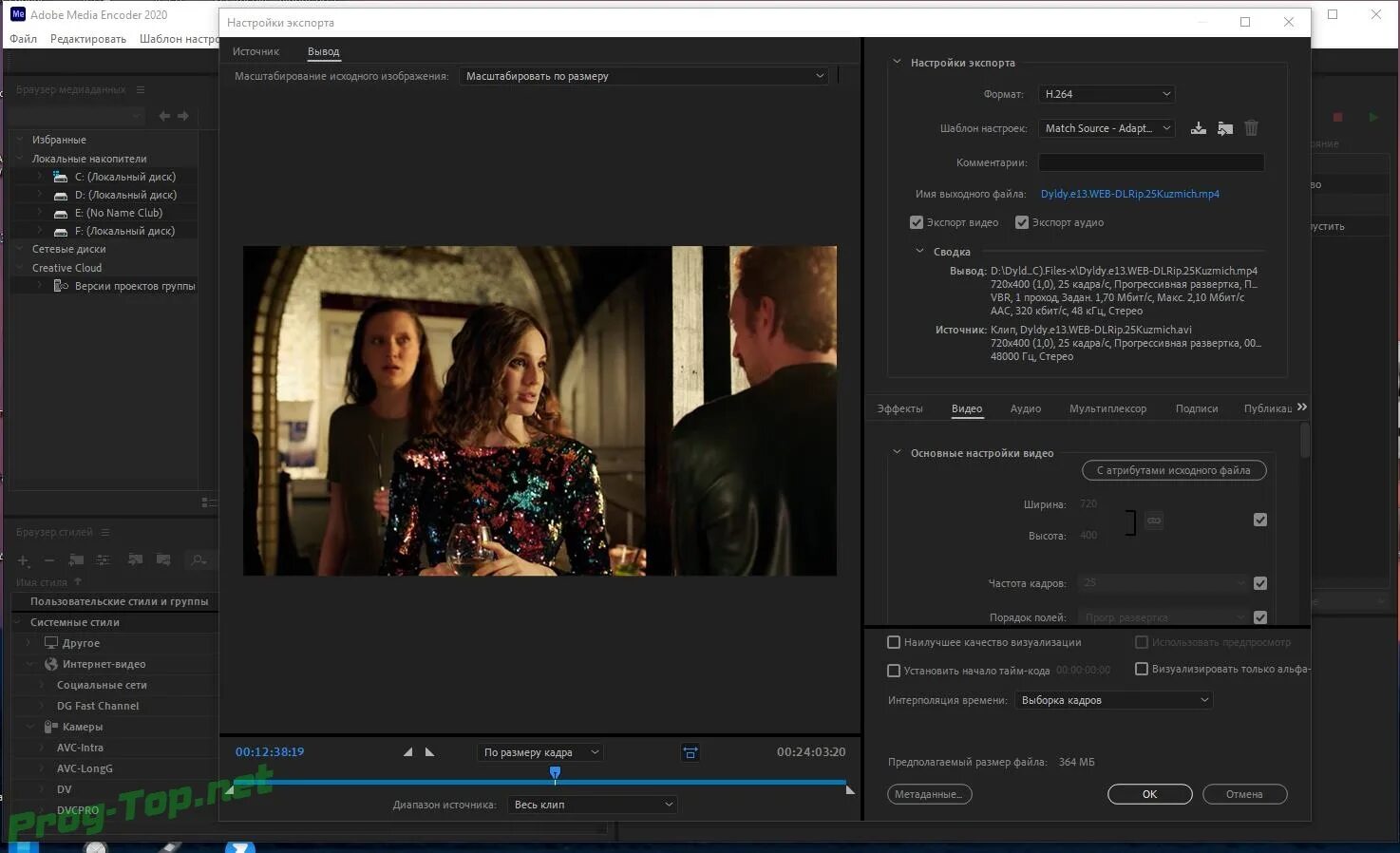The image size is (1400, 853).
Task: Click the set out point triangle
Action: pyautogui.click(x=429, y=752)
